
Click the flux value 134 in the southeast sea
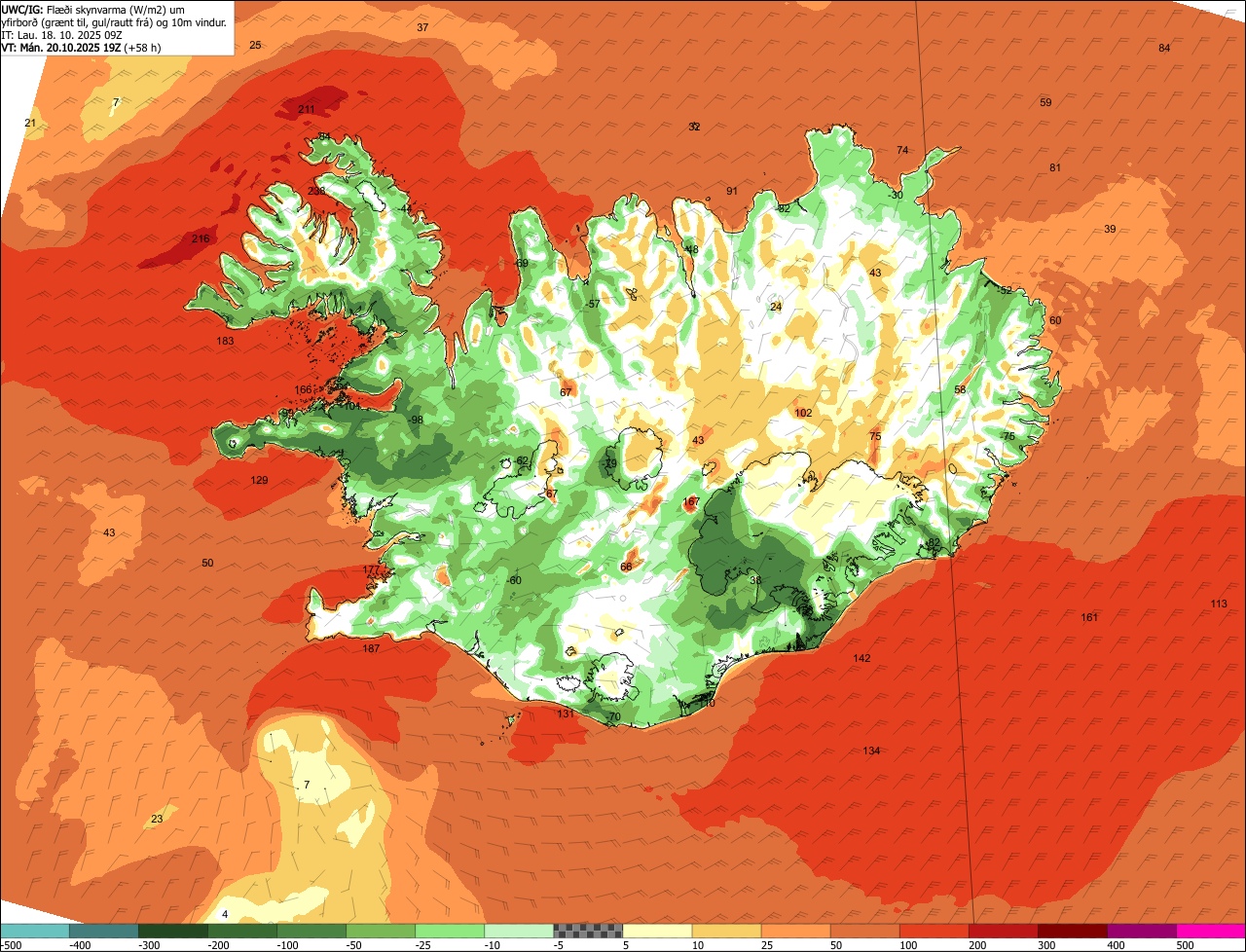pyautogui.click(x=871, y=751)
